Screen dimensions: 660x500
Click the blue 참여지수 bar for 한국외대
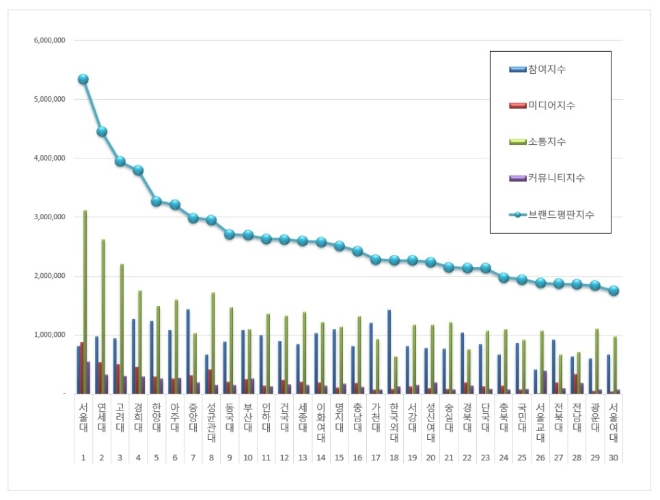coord(389,350)
